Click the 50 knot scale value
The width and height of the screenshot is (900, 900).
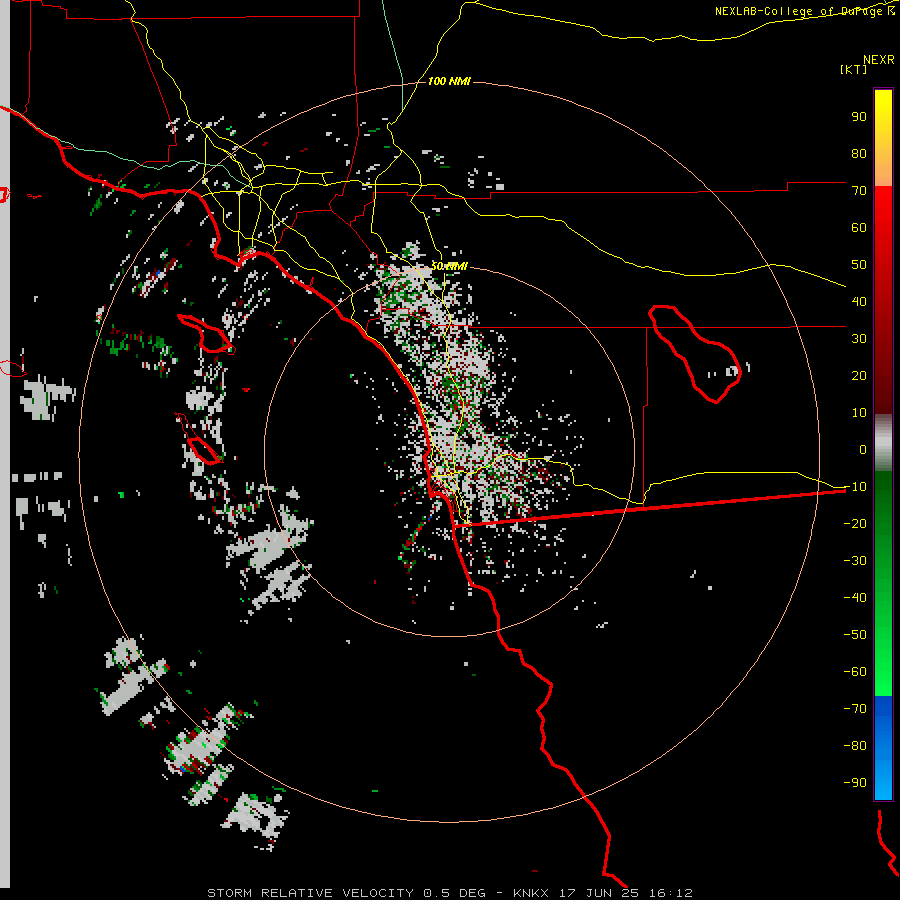coord(859,265)
